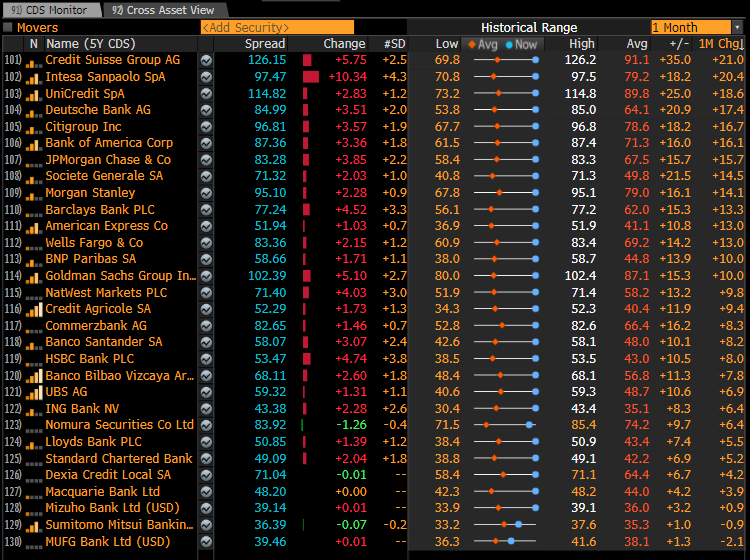750x560 pixels.
Task: Open chart icon for Intesa Sanpaolo SpA
Action: [x=206, y=77]
